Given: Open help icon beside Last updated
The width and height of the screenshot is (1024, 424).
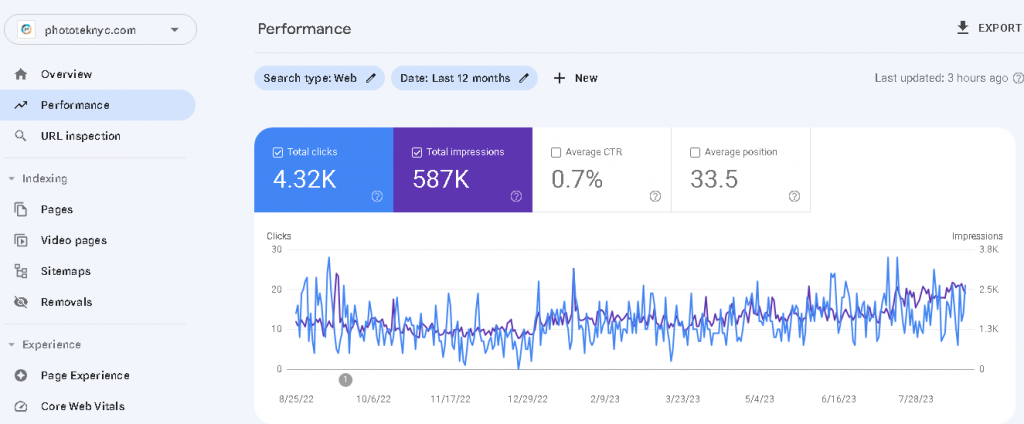Looking at the screenshot, I should (x=1017, y=78).
